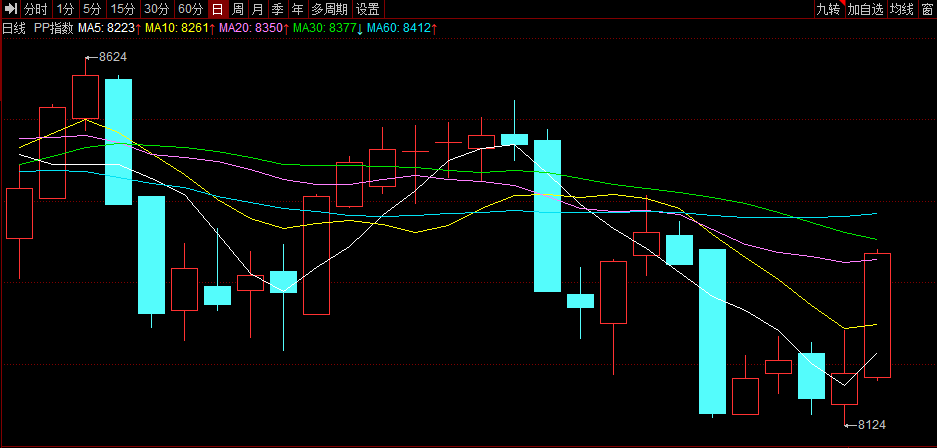Click the MA30: 8377 indicator value

click(328, 27)
